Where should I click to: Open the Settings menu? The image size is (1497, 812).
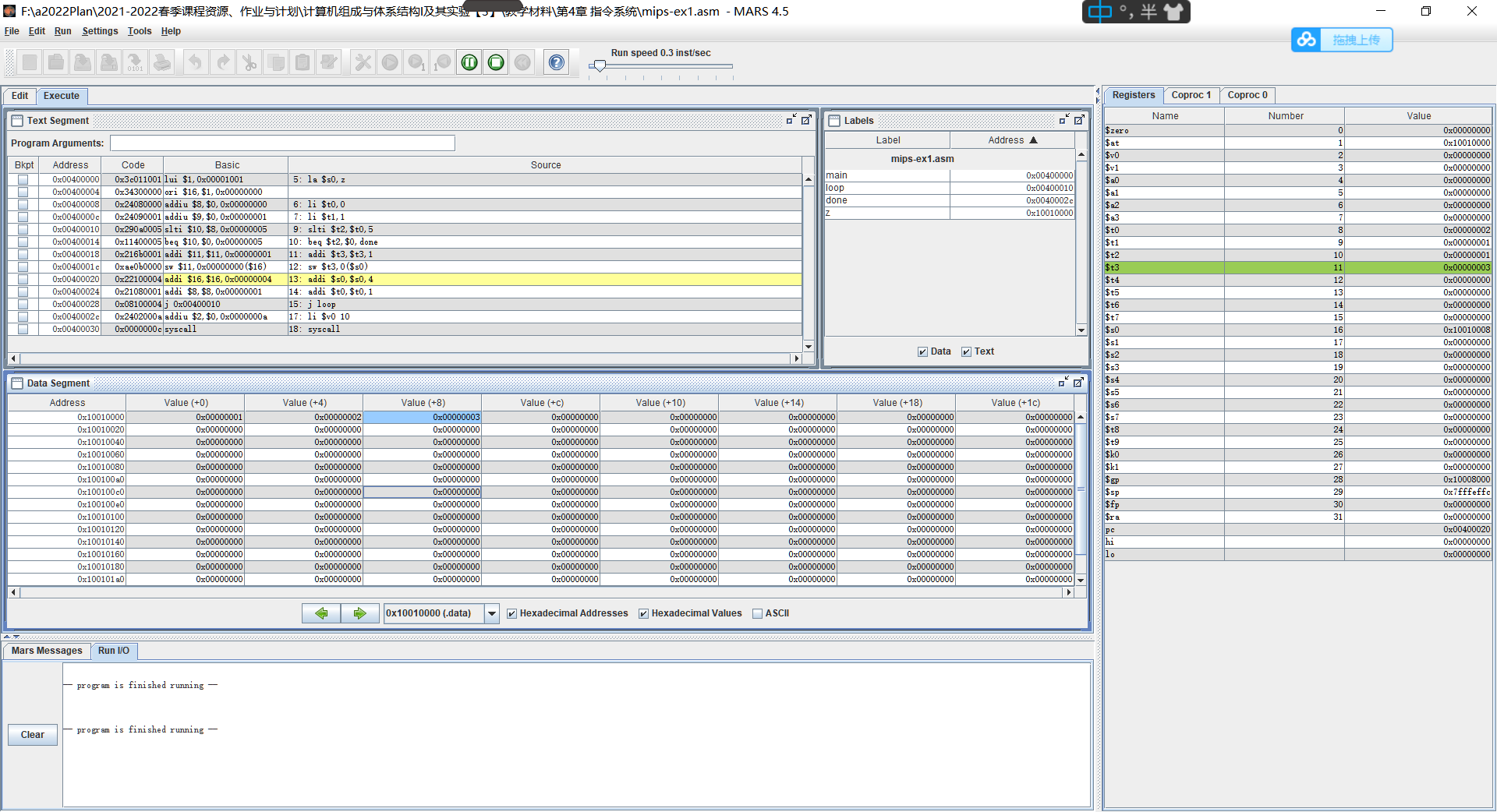click(x=100, y=31)
